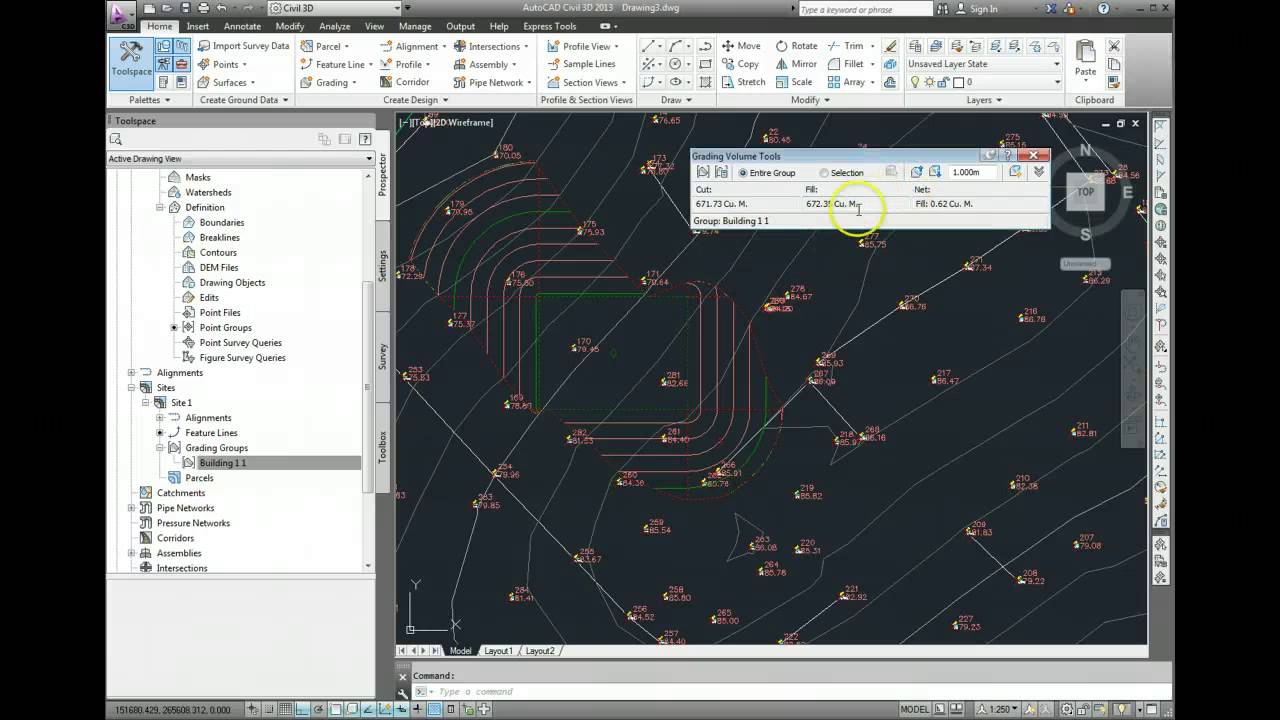Collapse the Site 1 tree node

(x=145, y=403)
